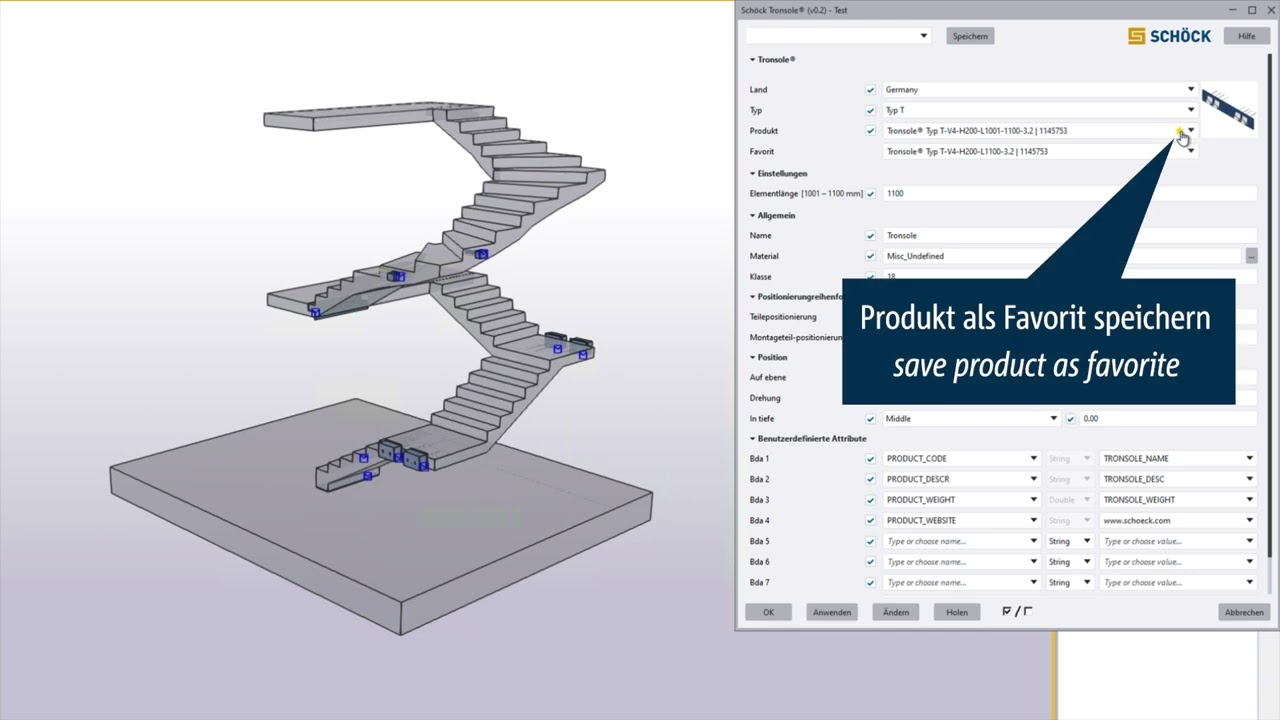
Task: Open the Typ dropdown
Action: click(x=1190, y=110)
